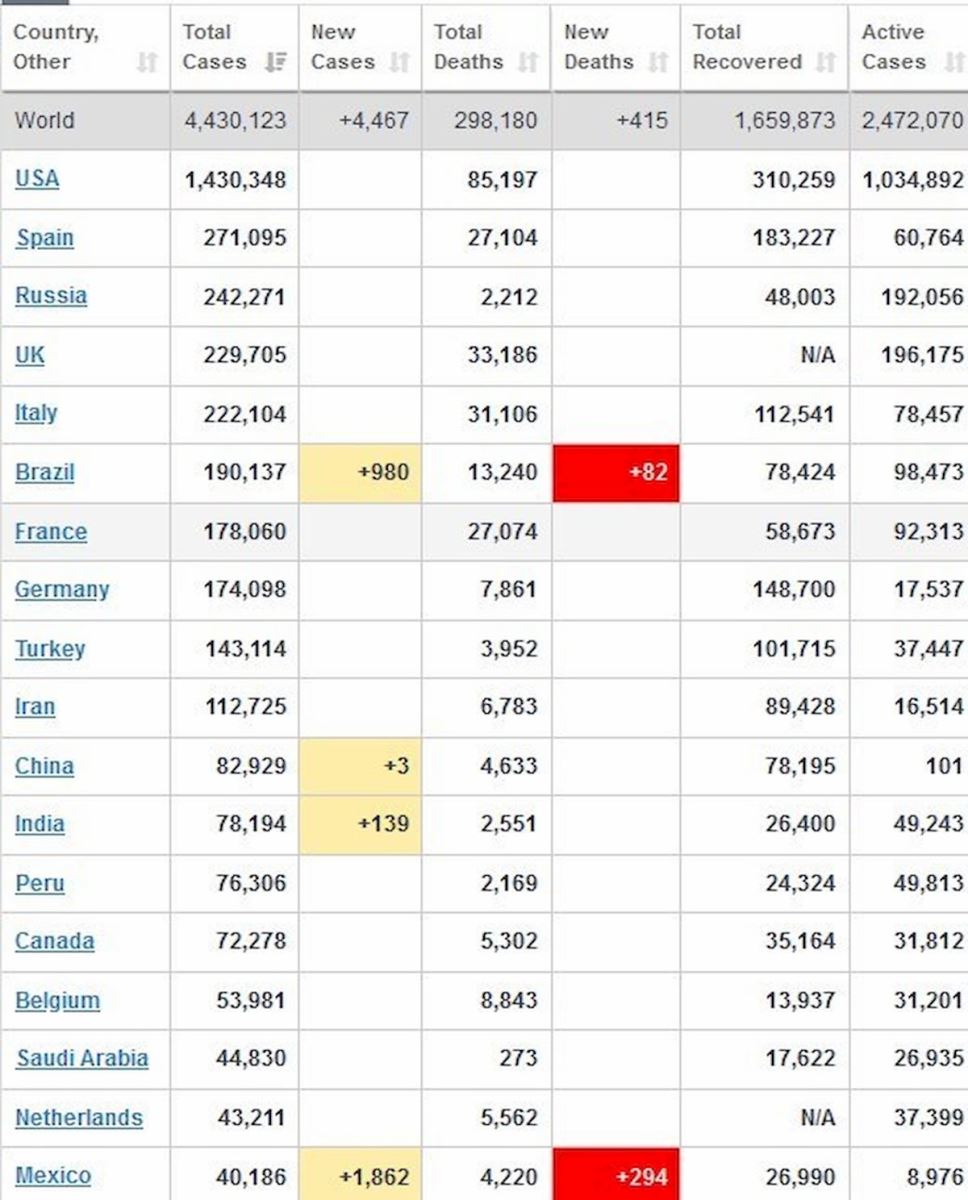Screen dimensions: 968x1200
Task: Click the Mexico country link
Action: click(52, 1176)
